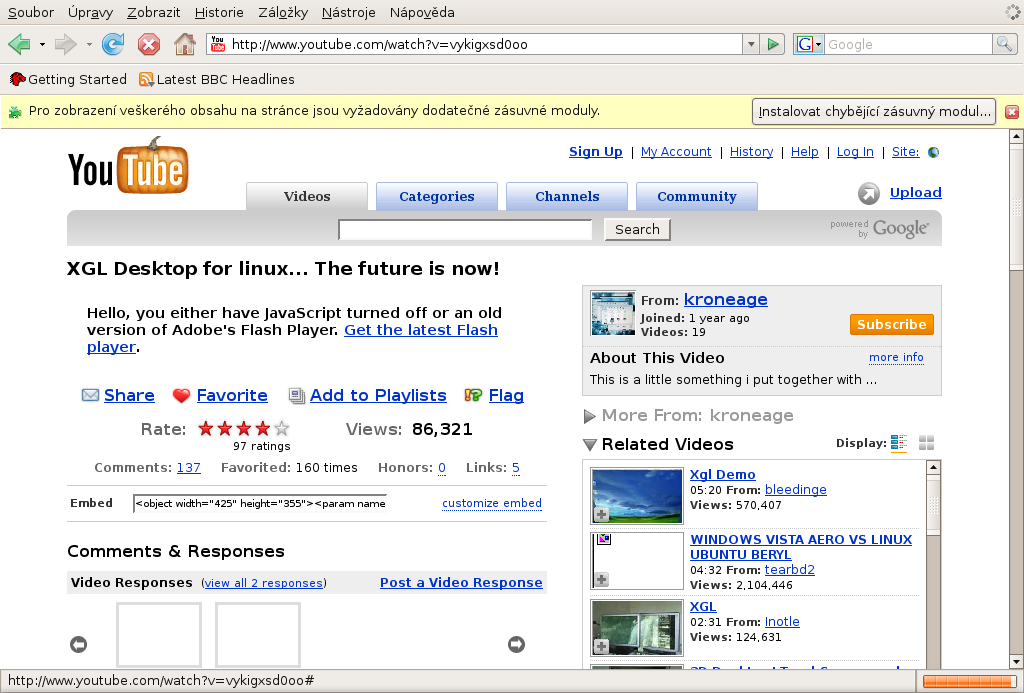This screenshot has width=1024, height=693.
Task: Click the Add to Playlists icon
Action: [296, 395]
